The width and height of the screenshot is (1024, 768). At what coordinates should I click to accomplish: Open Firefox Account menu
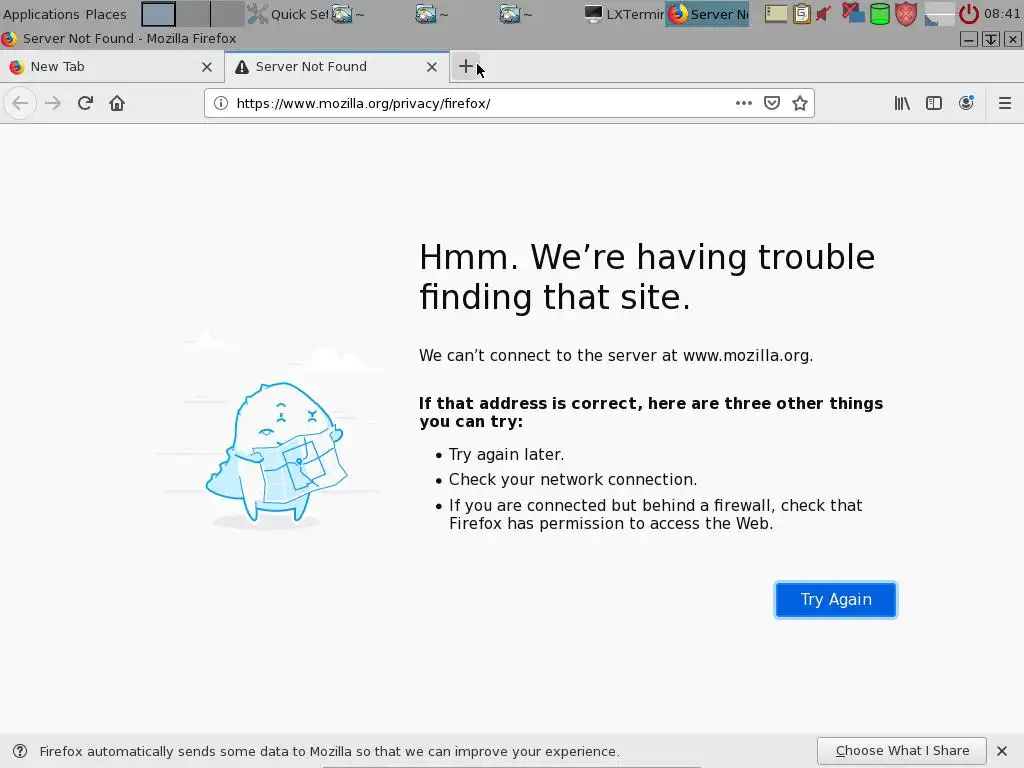pos(966,103)
